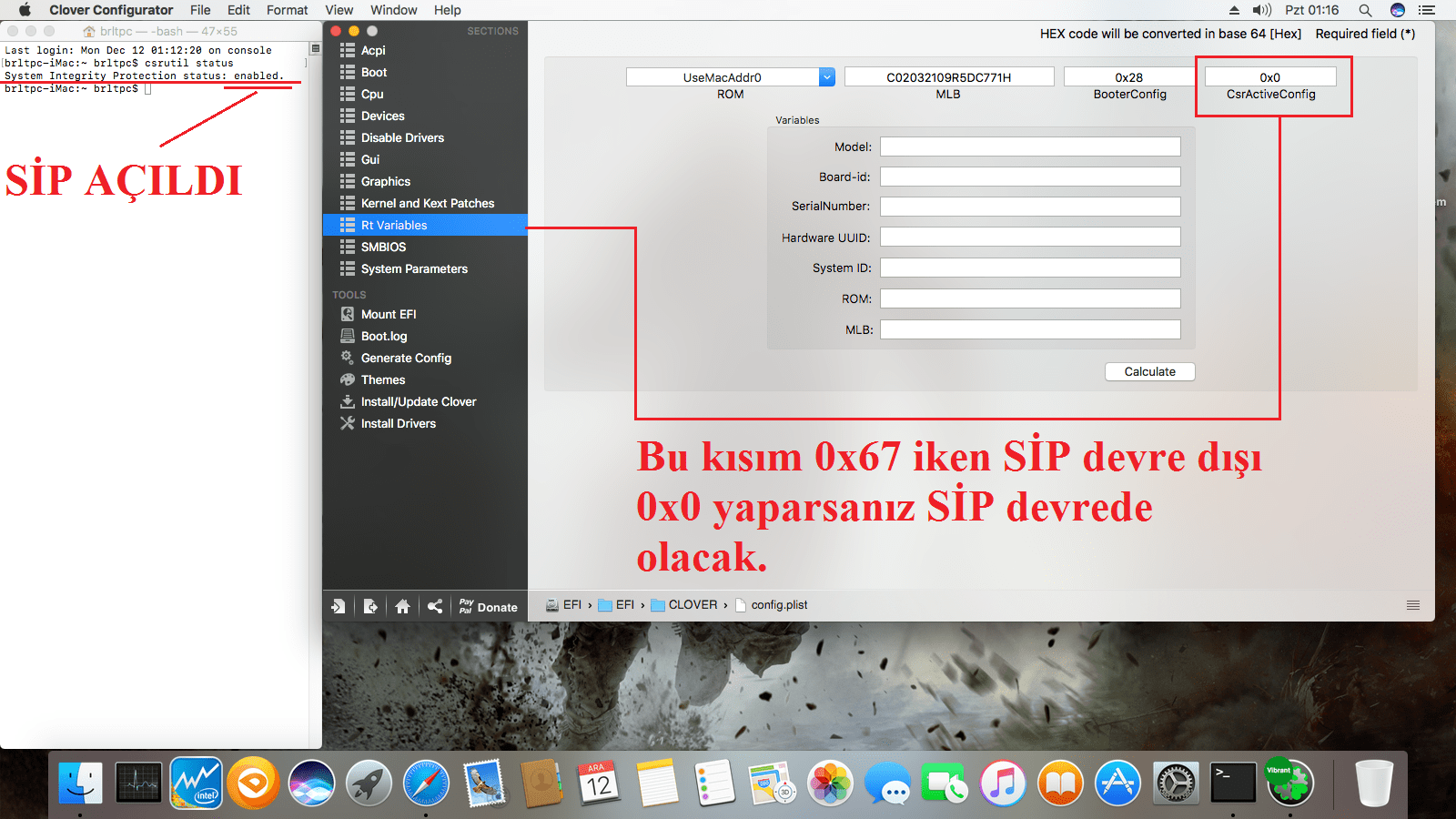The image size is (1456, 819).
Task: Open Terminal from the Dock
Action: pyautogui.click(x=1233, y=783)
